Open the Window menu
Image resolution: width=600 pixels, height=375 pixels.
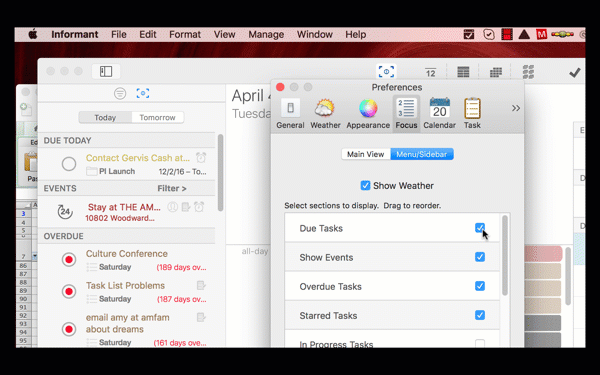(x=315, y=34)
